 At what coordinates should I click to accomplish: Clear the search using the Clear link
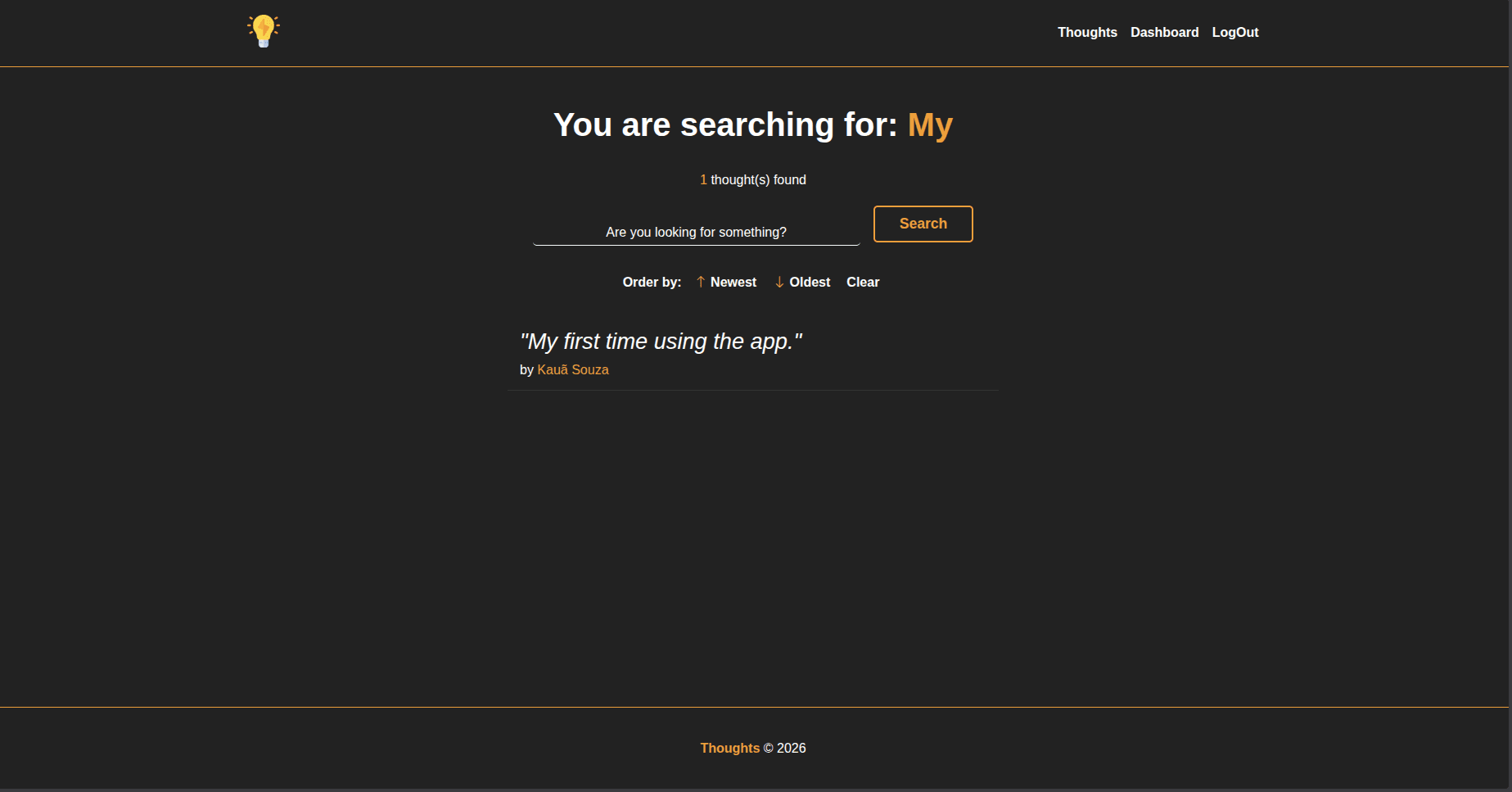click(862, 282)
